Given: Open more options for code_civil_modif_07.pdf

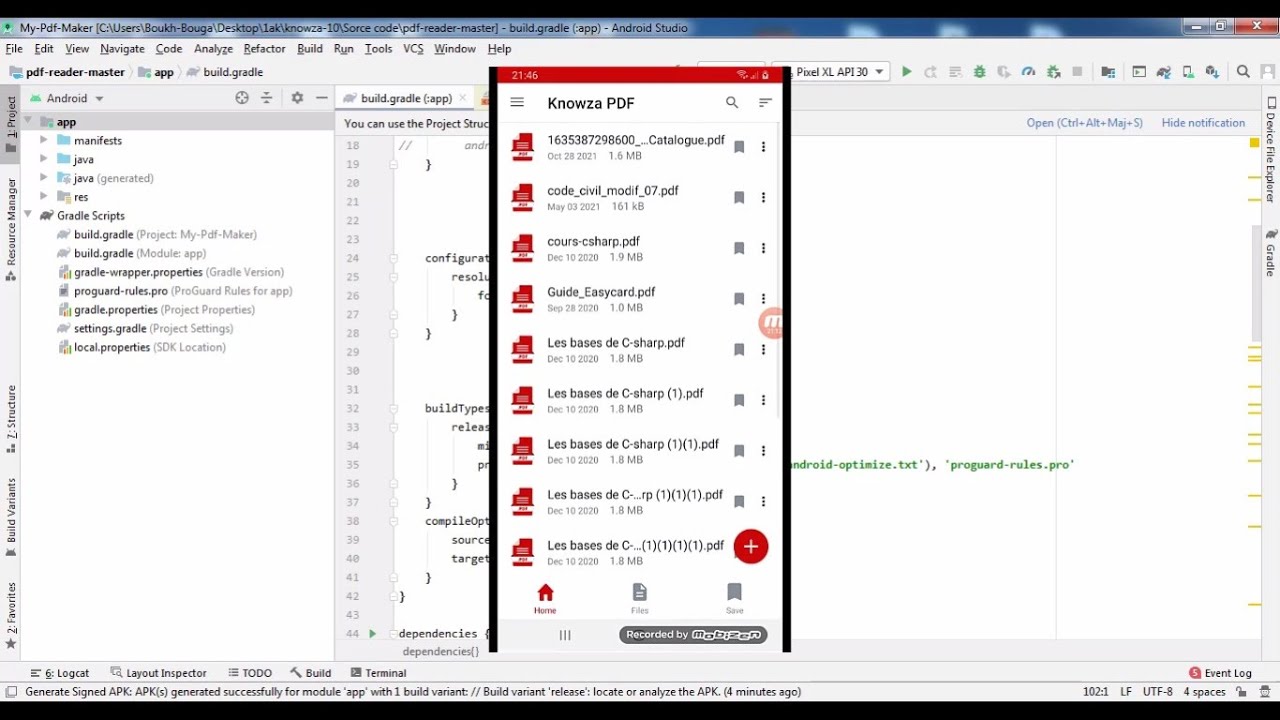Looking at the screenshot, I should (763, 198).
